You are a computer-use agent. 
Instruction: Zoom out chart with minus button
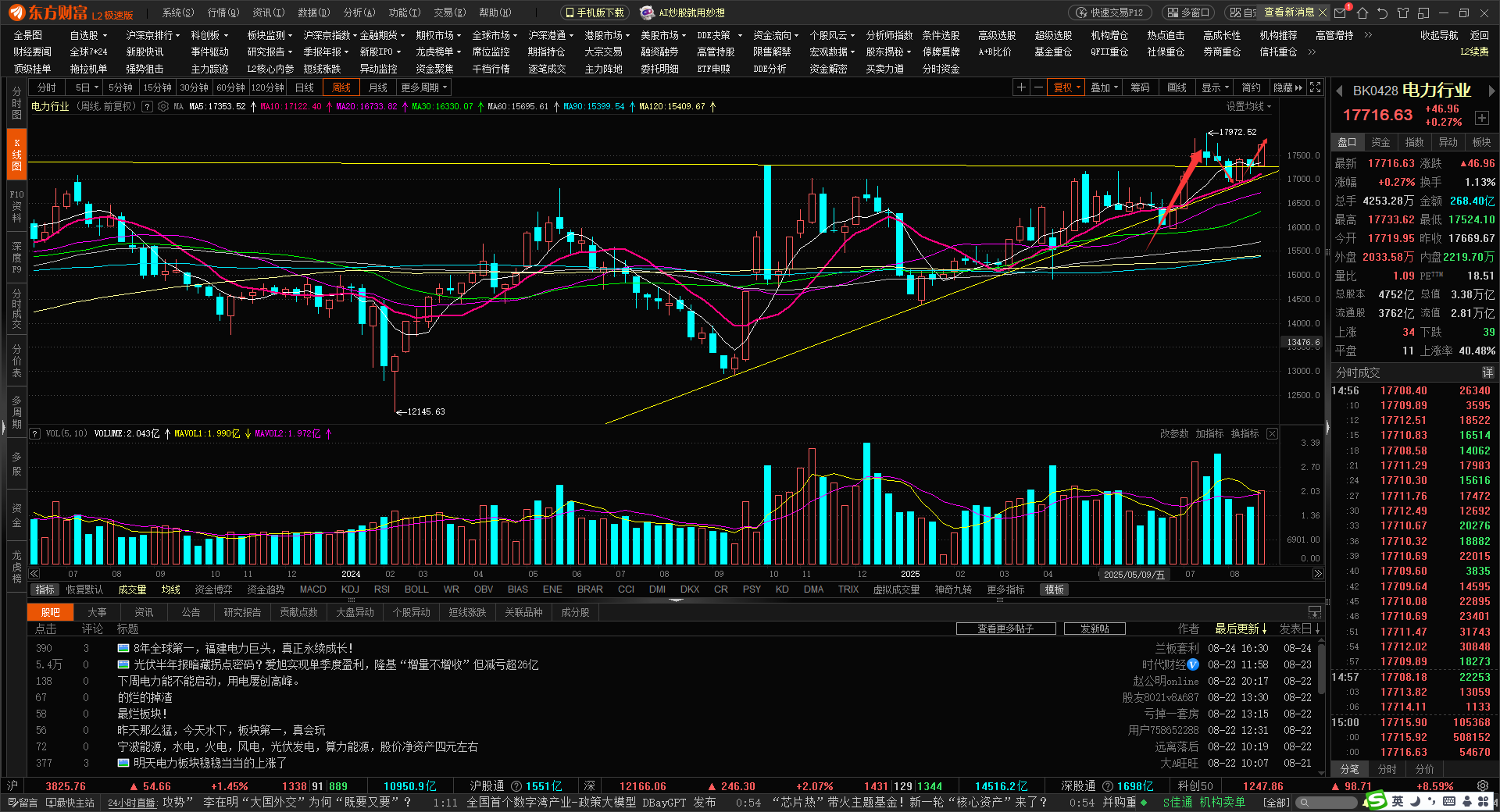(1038, 87)
